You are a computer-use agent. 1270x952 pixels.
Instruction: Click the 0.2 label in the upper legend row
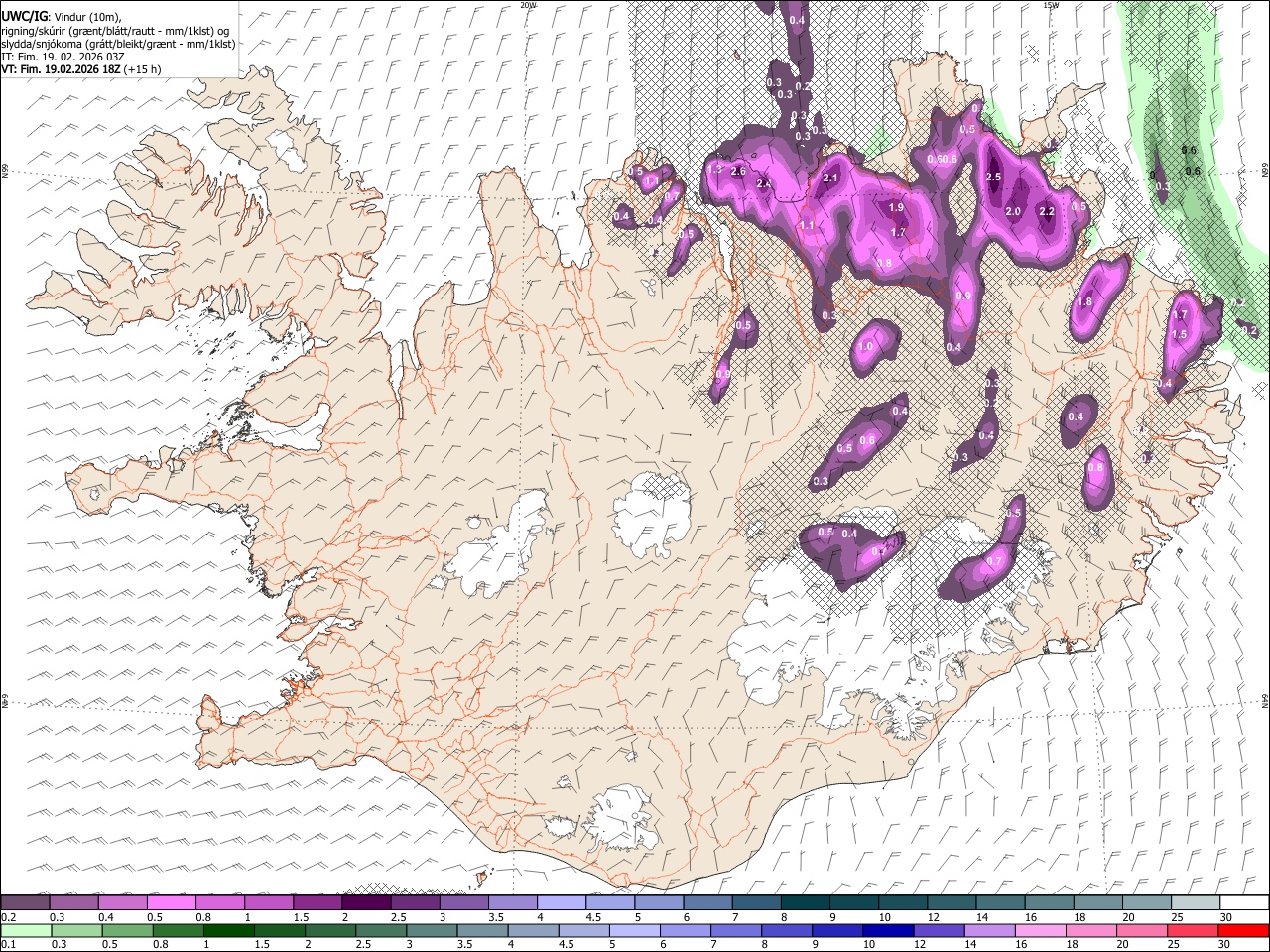[x=9, y=917]
